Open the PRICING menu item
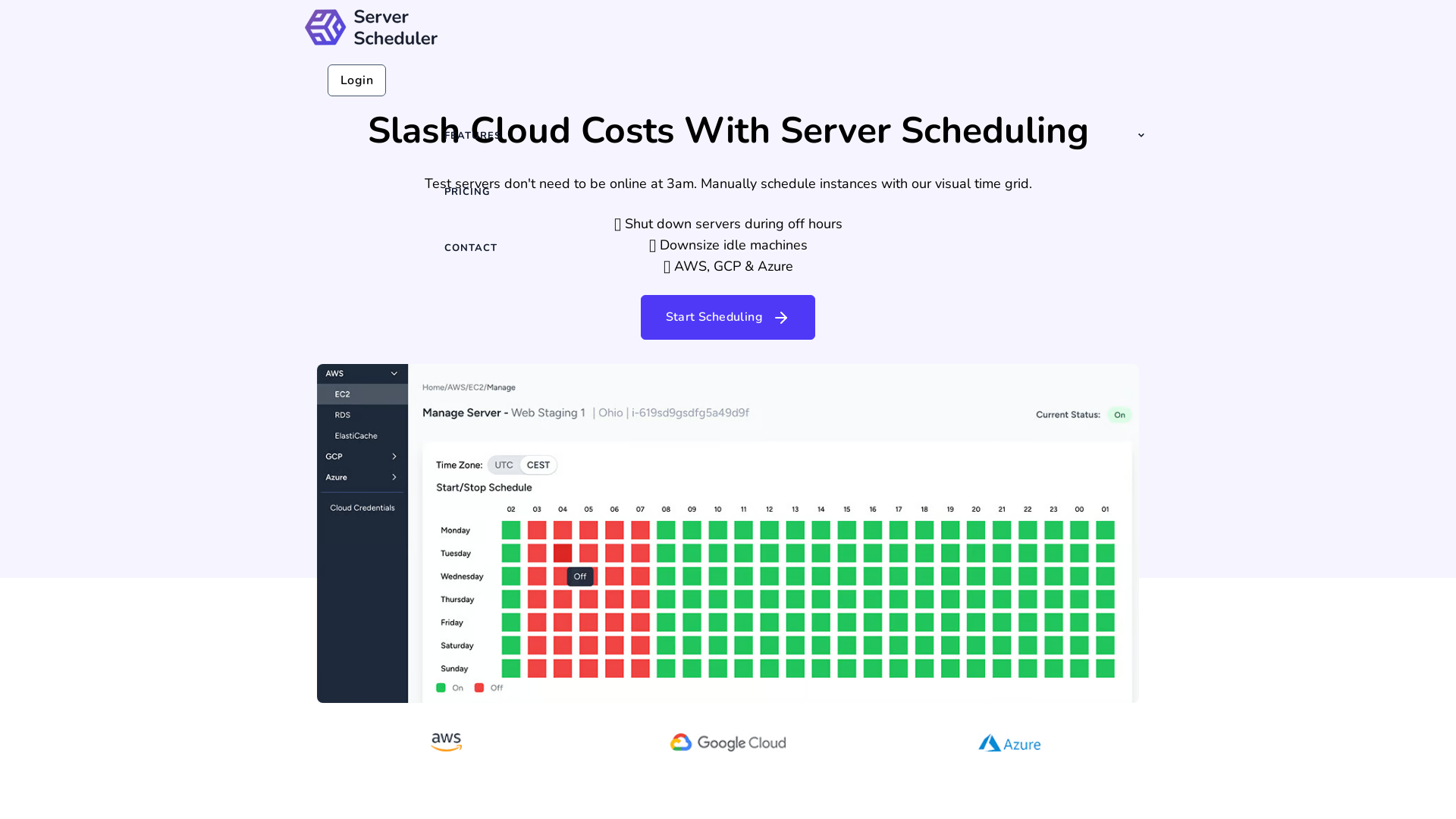The image size is (1456, 819). tap(467, 192)
